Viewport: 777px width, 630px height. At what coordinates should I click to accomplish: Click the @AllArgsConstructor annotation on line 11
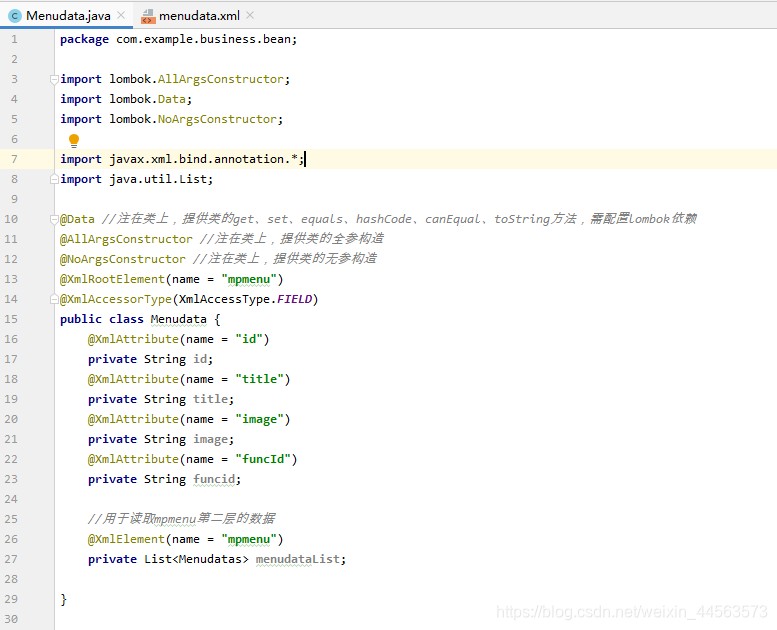click(x=126, y=239)
